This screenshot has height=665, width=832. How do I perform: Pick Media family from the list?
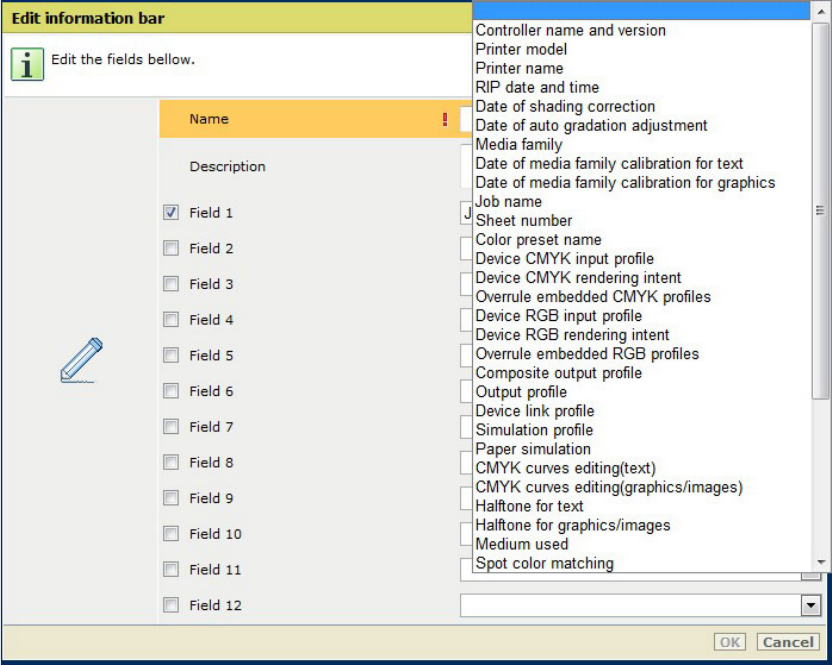519,144
